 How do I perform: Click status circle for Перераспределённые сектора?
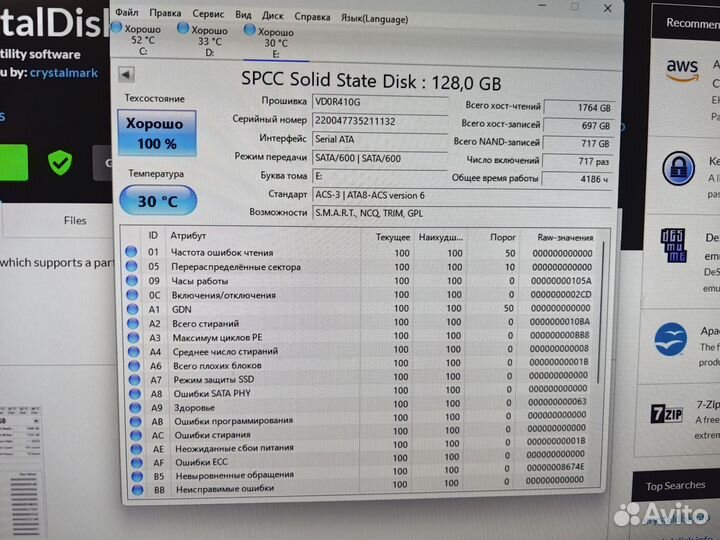132,265
